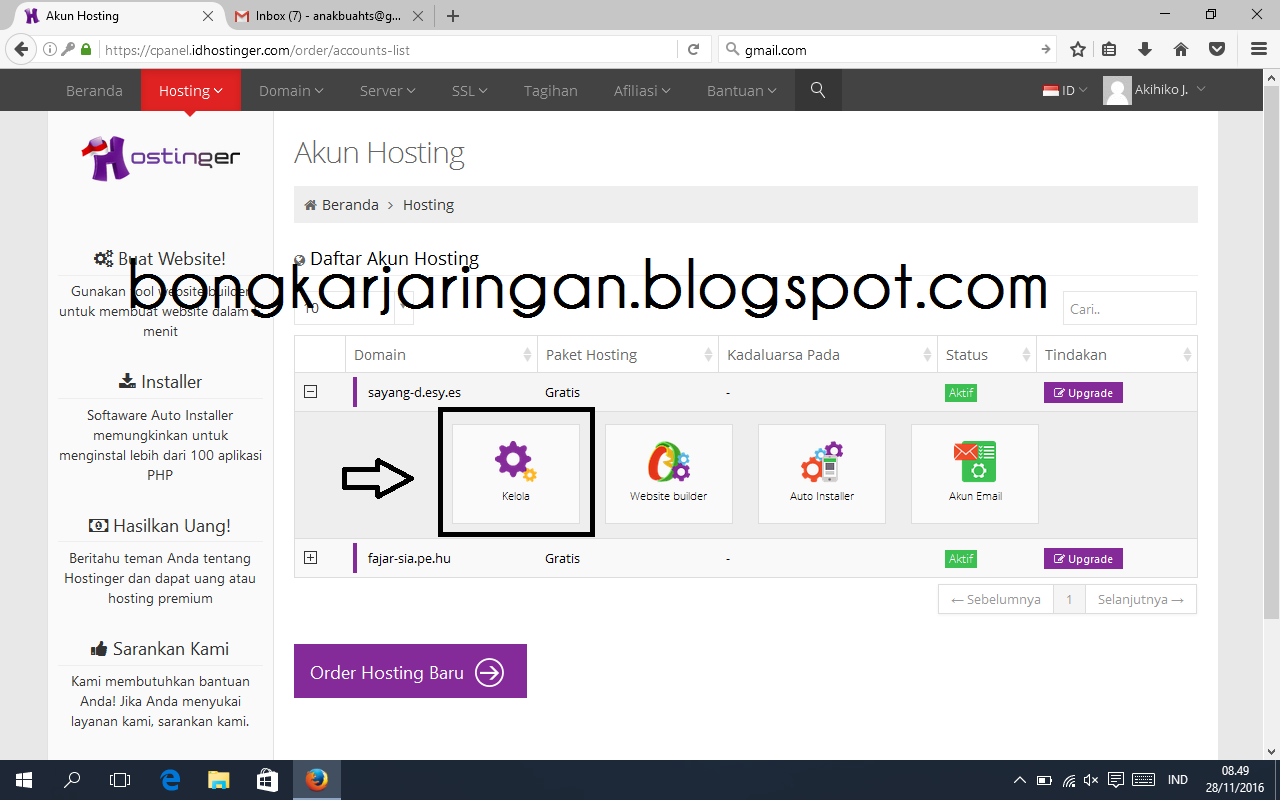Click Beranda breadcrumb link

coord(350,205)
